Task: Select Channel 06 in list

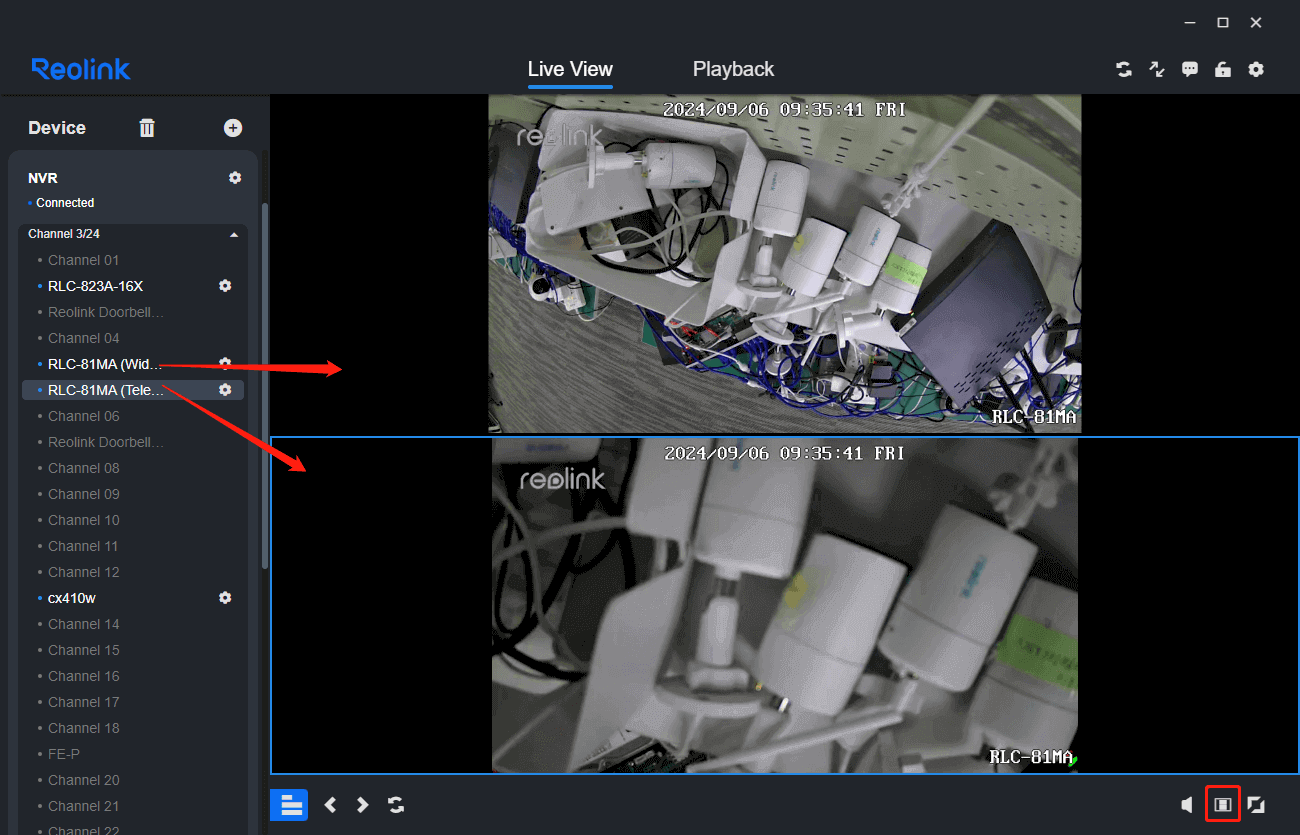Action: [x=83, y=416]
